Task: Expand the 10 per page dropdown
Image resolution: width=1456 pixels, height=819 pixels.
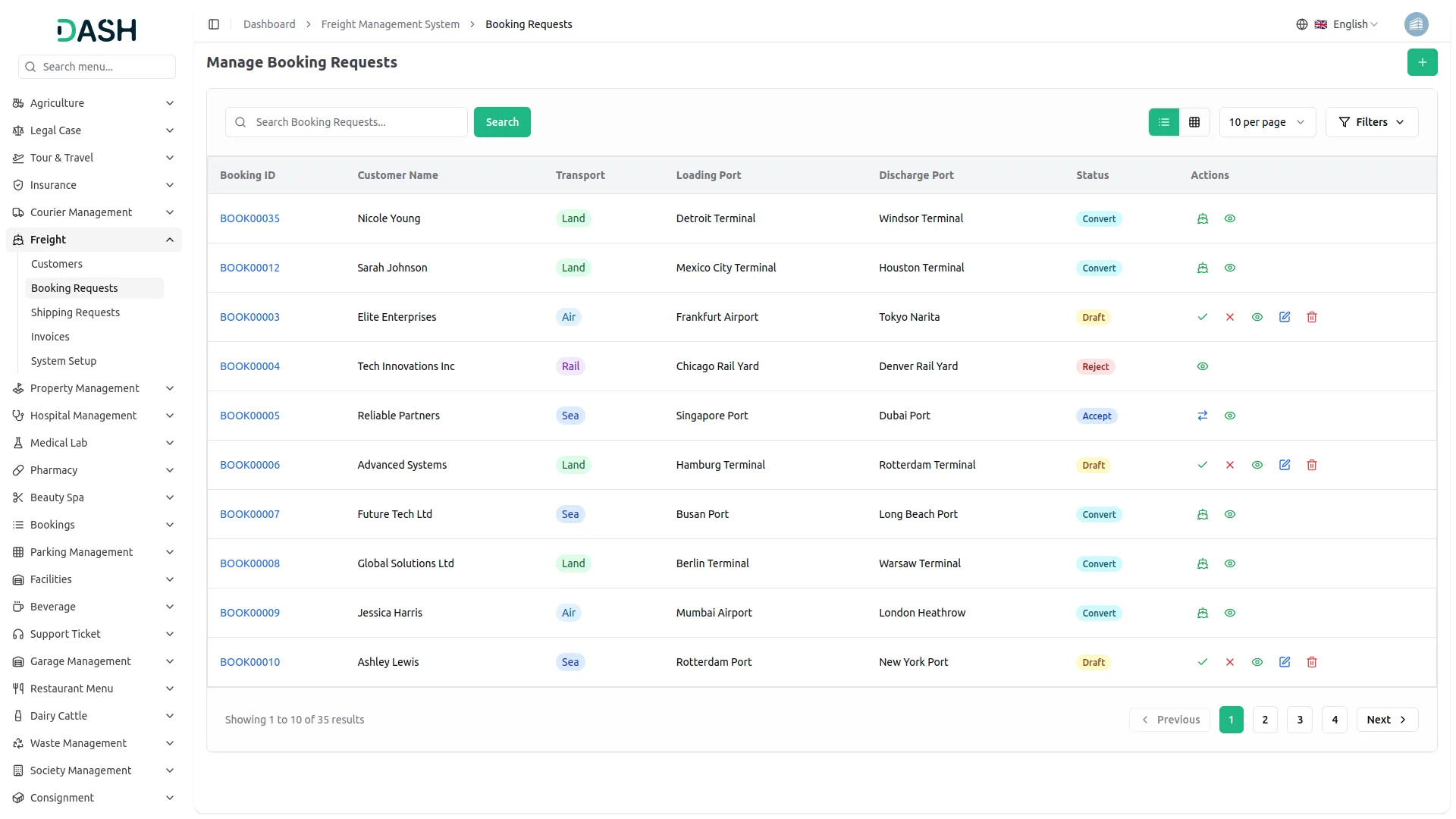Action: point(1266,121)
